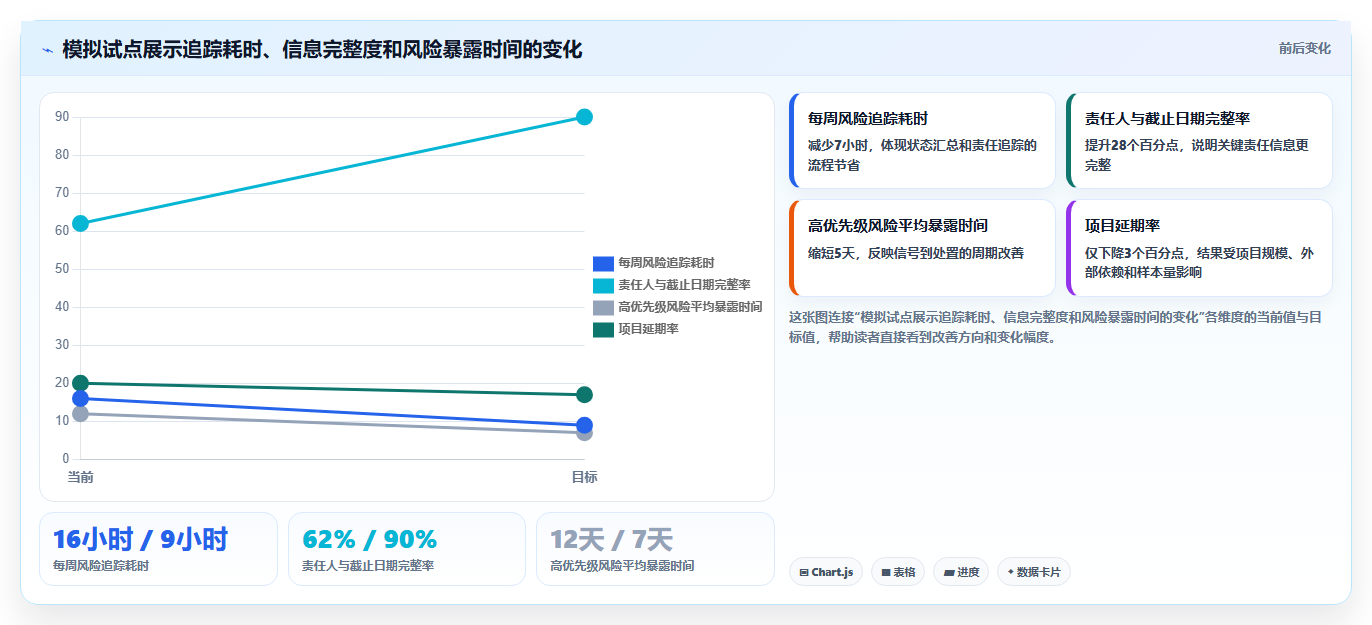1372x625 pixels.
Task: Click the cyan data point at 62 on 当前
Action: (80, 223)
